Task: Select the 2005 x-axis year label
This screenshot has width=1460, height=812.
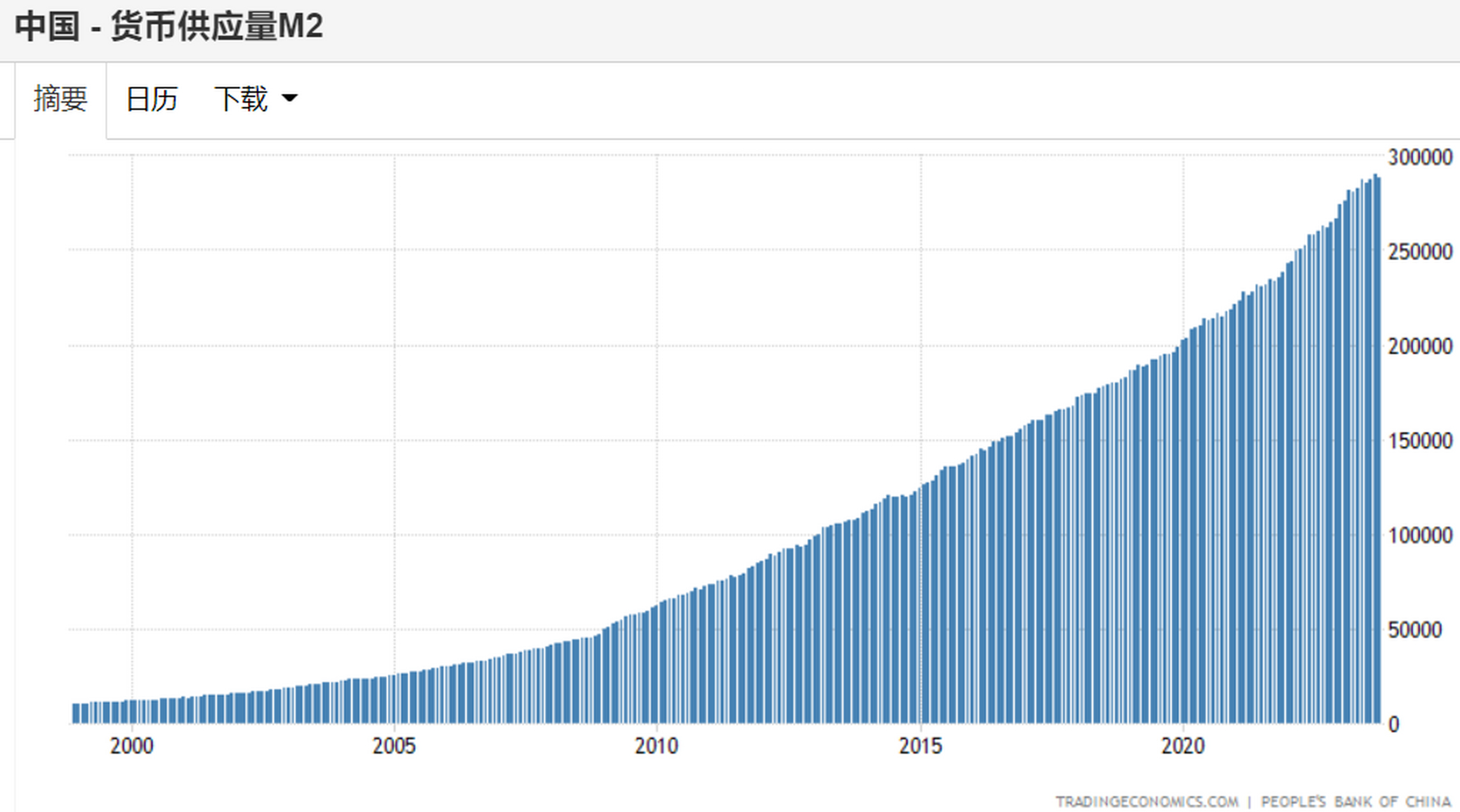Action: [394, 745]
